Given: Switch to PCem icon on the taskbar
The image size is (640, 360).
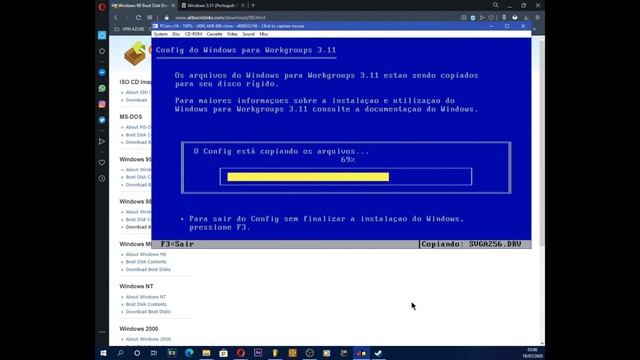Looking at the screenshot, I should pos(361,353).
